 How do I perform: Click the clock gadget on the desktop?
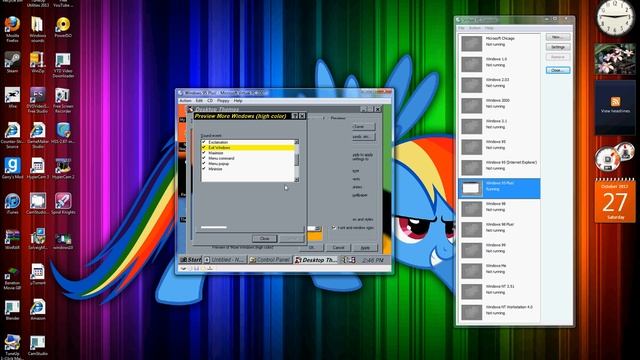click(x=615, y=17)
